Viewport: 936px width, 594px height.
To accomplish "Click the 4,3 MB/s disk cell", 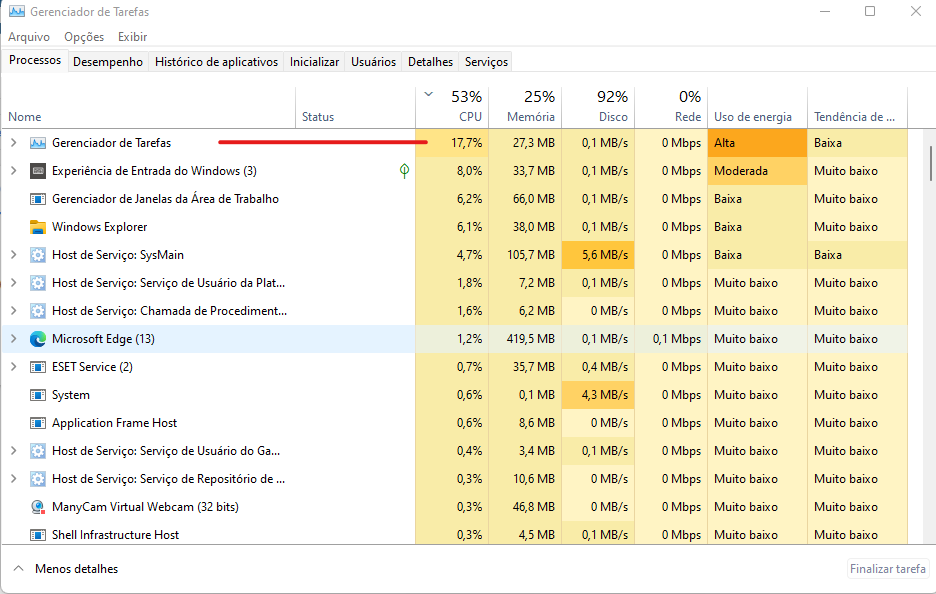I will 598,395.
